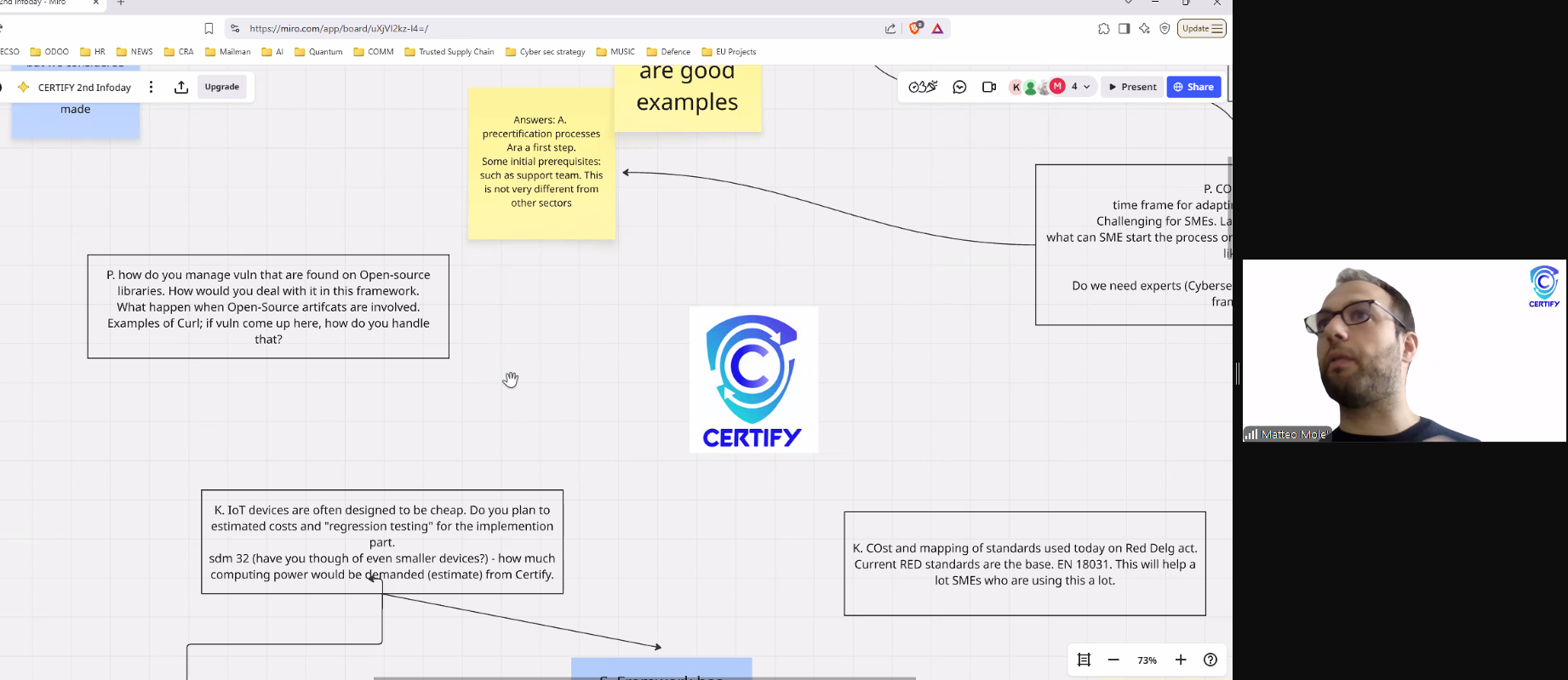Open the Trusted Supply Chain bookmarks folder
This screenshot has height=680, width=1568.
pyautogui.click(x=449, y=52)
